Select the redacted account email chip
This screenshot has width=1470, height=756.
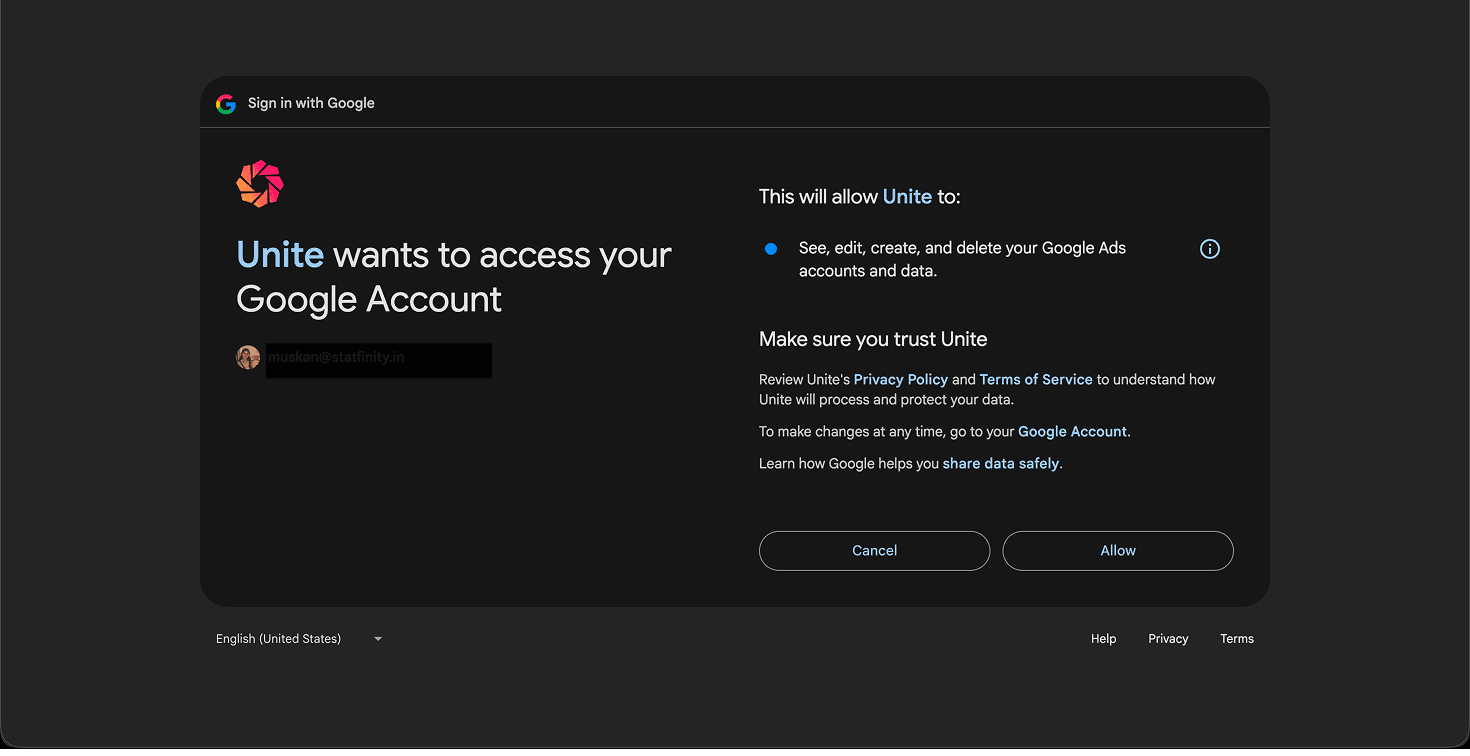click(364, 358)
